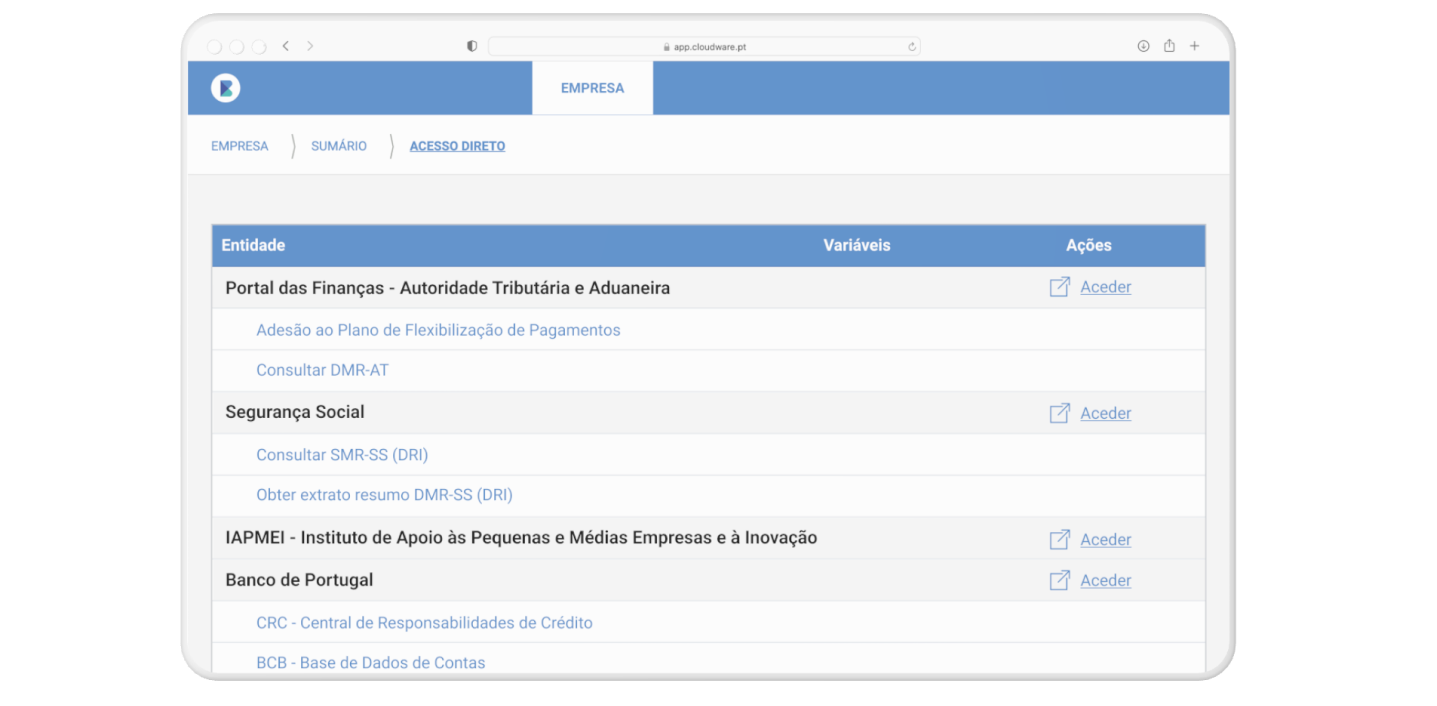Viewport: 1437px width, 706px height.
Task: Click Aceder for Segurança Social
Action: point(1106,413)
